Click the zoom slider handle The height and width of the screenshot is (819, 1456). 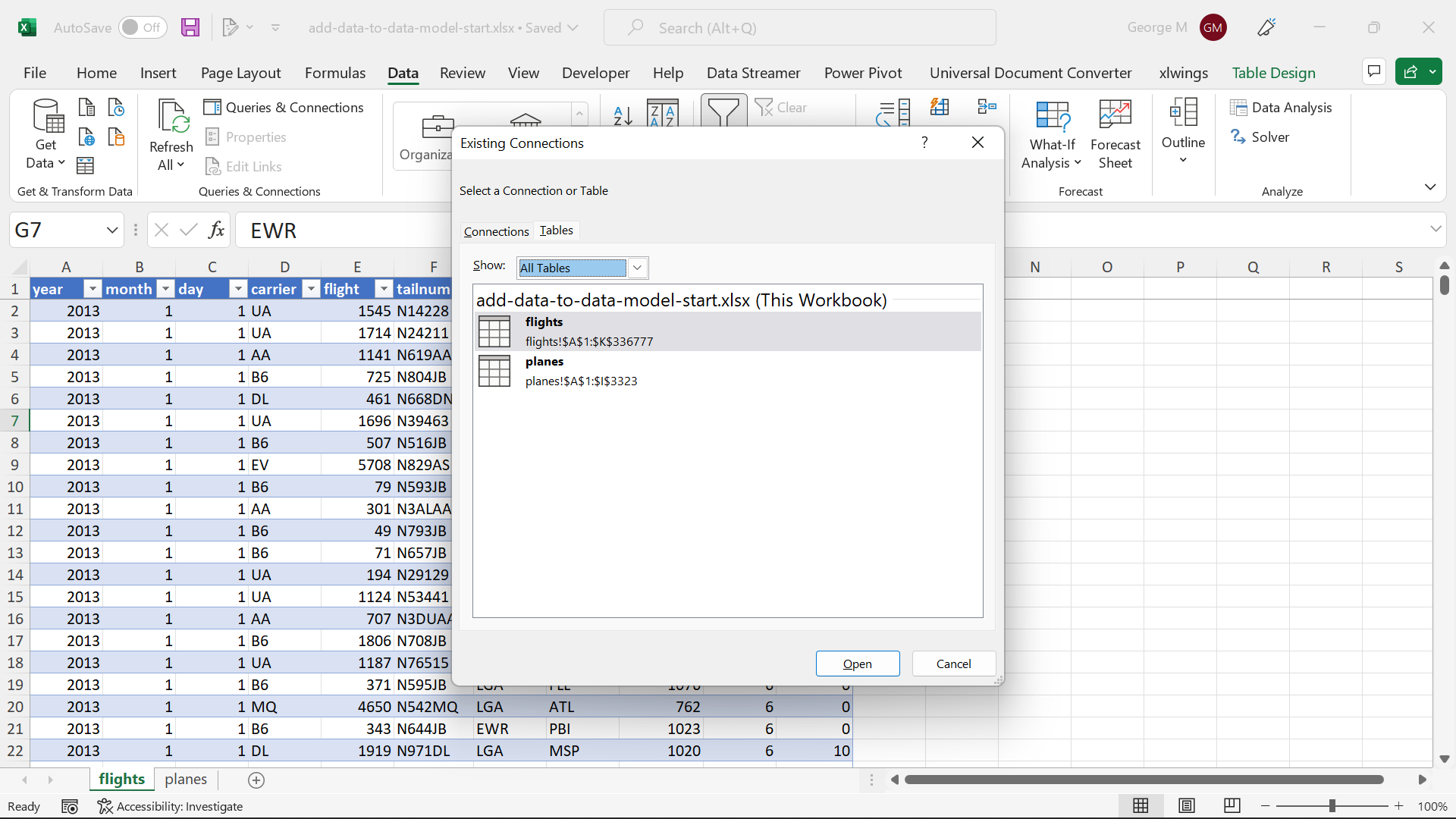[x=1332, y=806]
